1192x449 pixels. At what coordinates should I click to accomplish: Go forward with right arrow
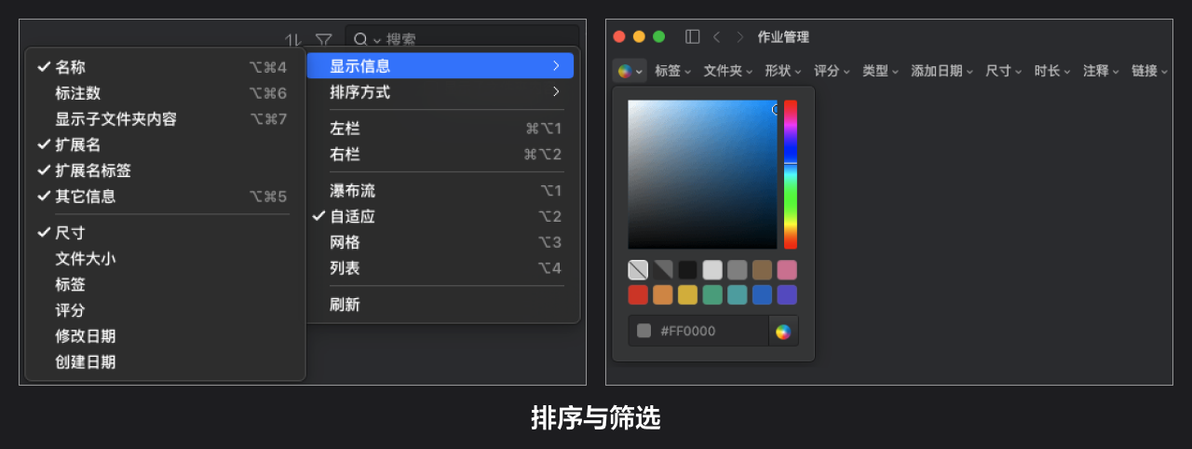740,36
